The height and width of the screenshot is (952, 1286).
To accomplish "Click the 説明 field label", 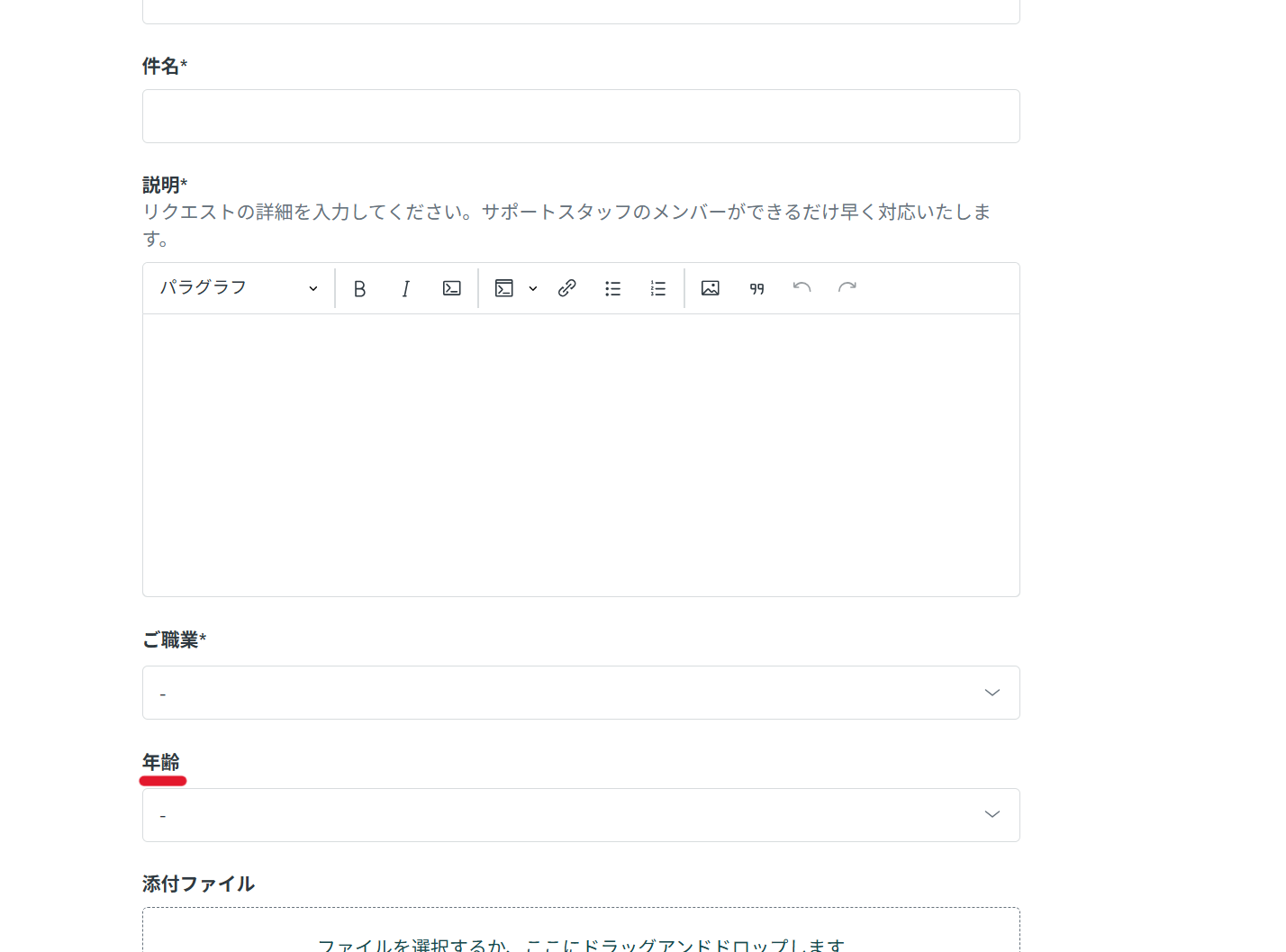I will (165, 185).
